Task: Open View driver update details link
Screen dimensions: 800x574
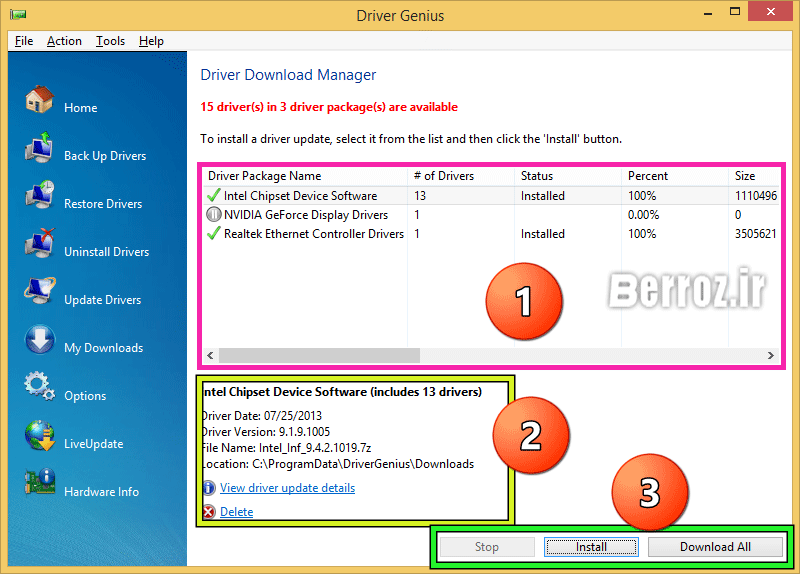Action: point(287,488)
